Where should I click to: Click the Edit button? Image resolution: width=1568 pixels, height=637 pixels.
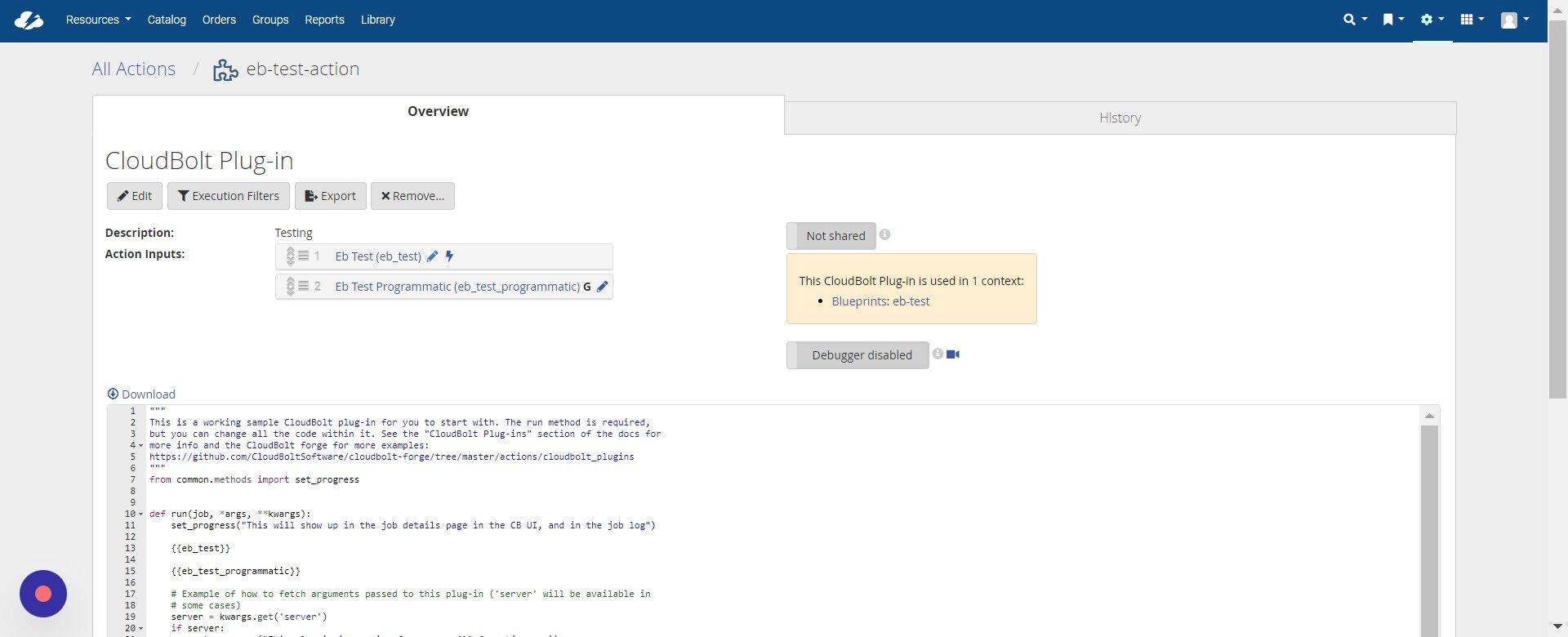coord(135,196)
